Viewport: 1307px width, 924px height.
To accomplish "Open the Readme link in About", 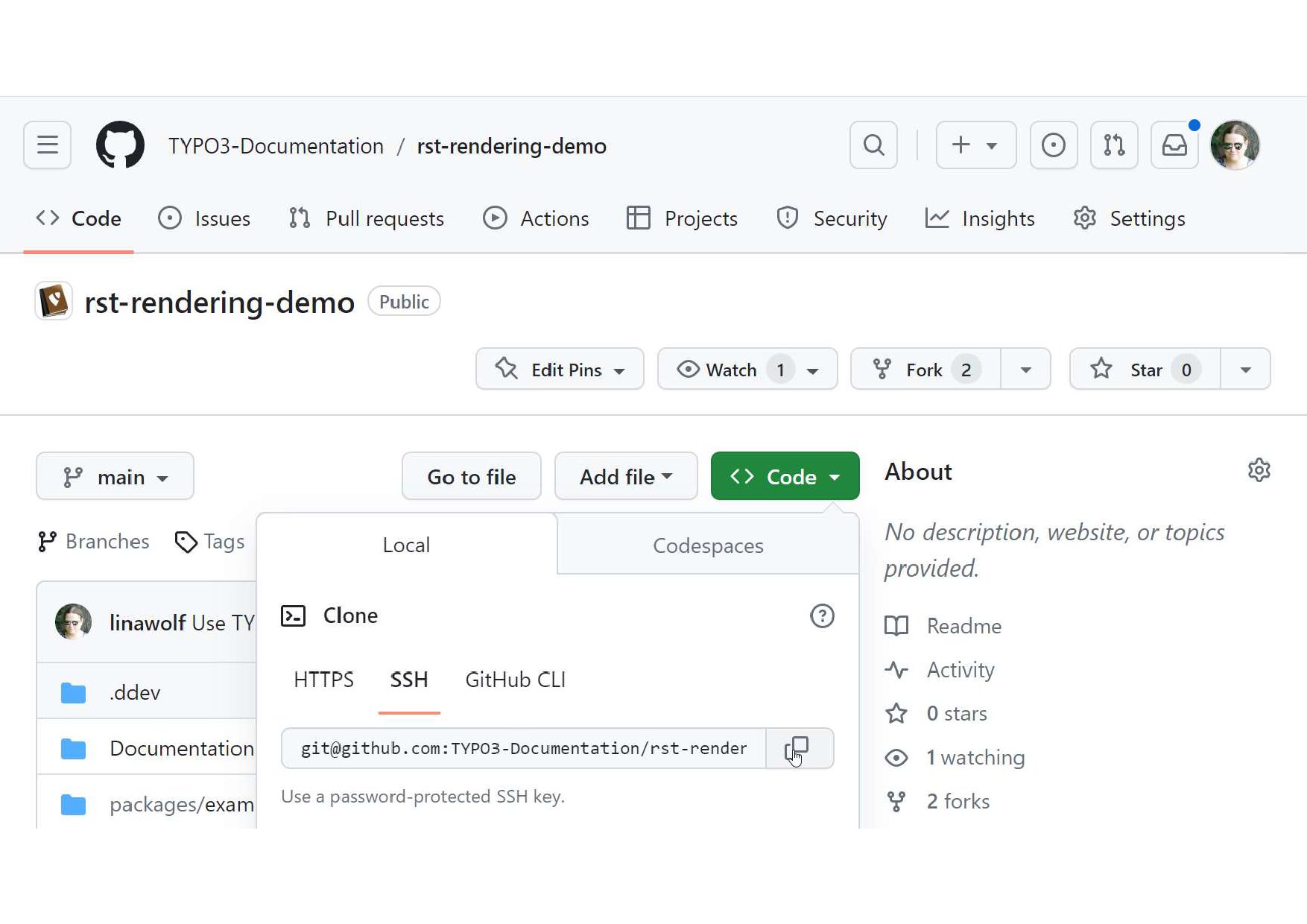I will click(963, 626).
